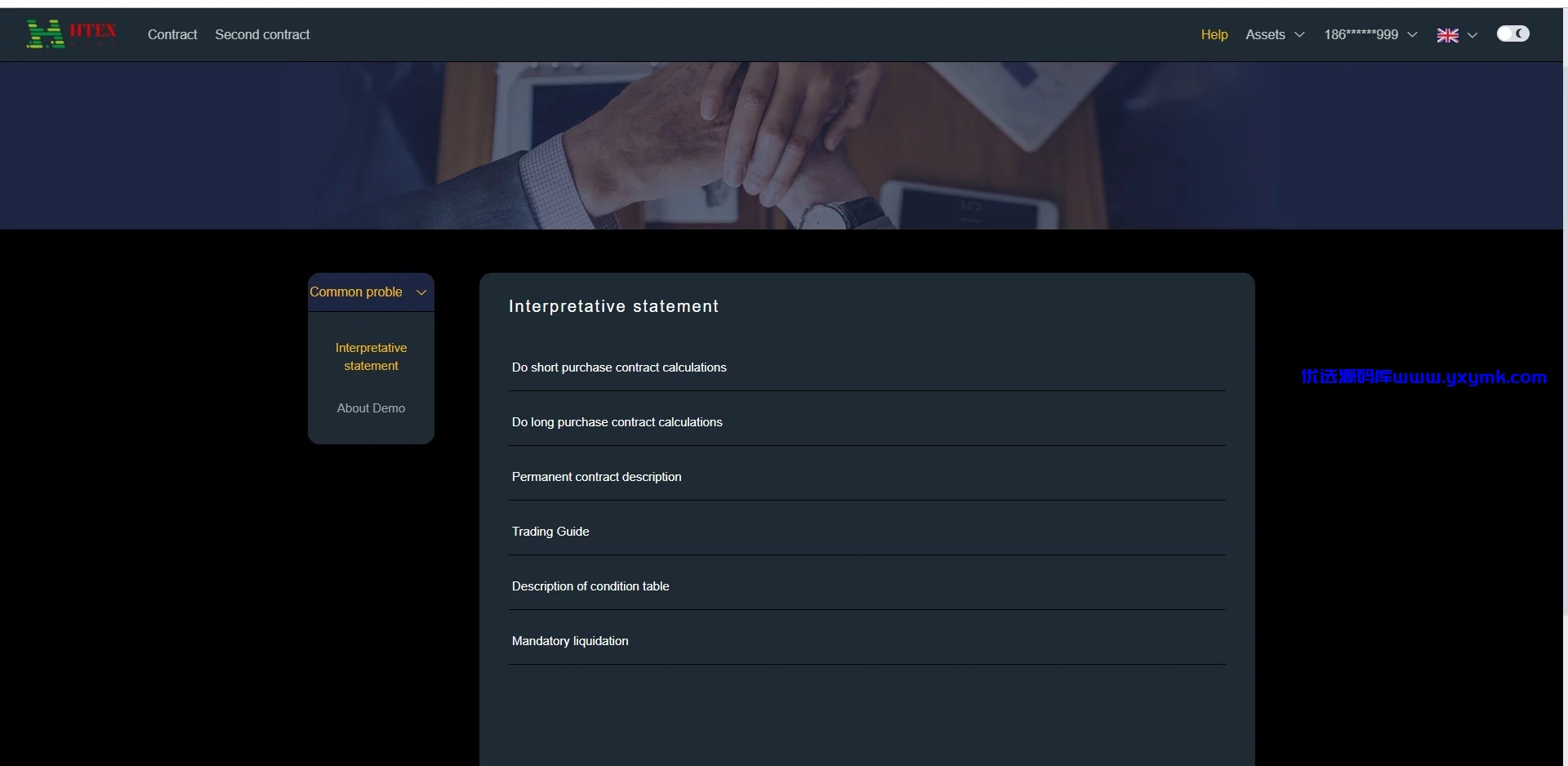Screen dimensions: 1568x766
Task: Expand the Assets dropdown
Action: (1274, 34)
